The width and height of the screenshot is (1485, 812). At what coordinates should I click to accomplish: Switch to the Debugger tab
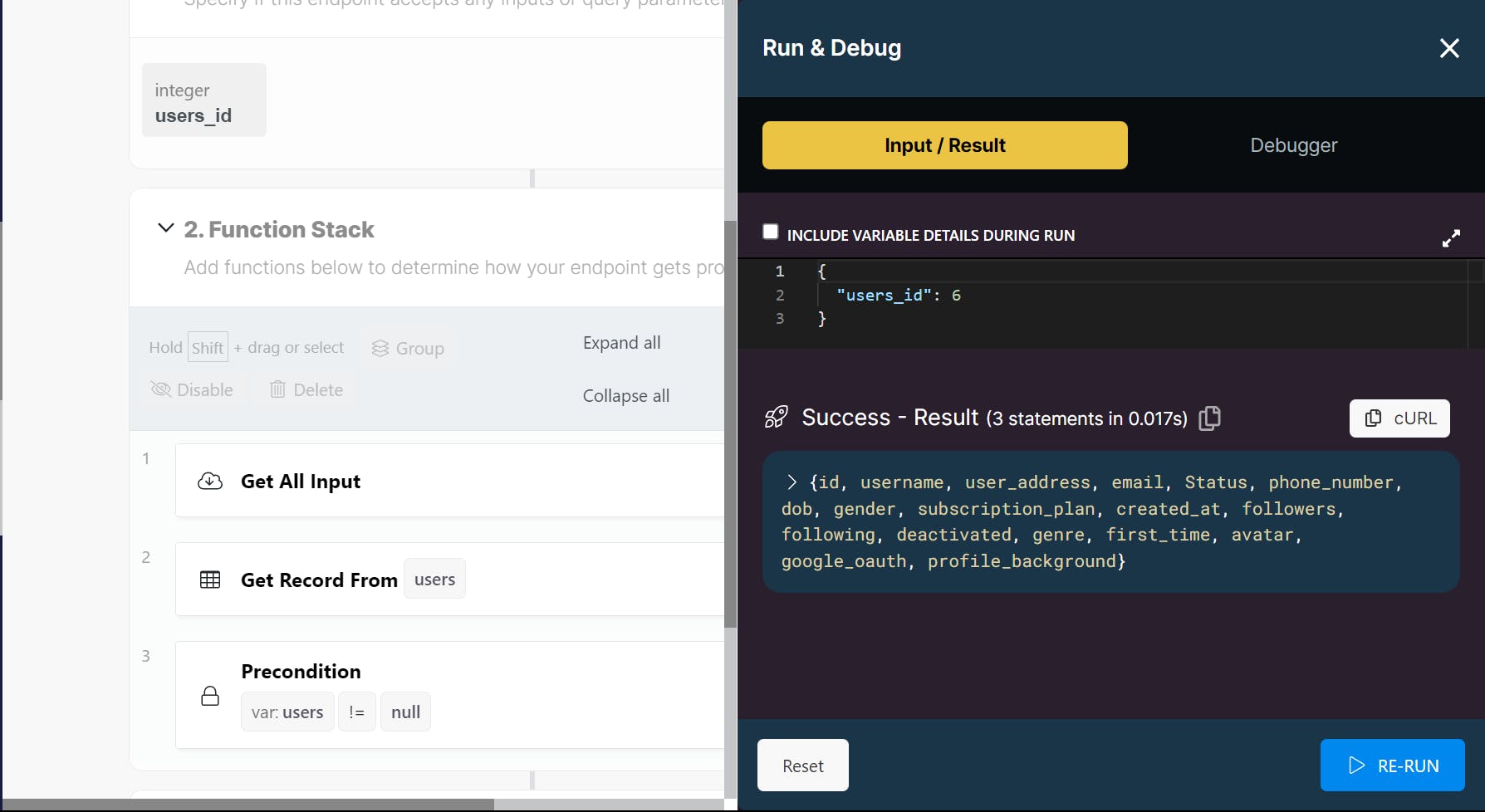click(1293, 145)
